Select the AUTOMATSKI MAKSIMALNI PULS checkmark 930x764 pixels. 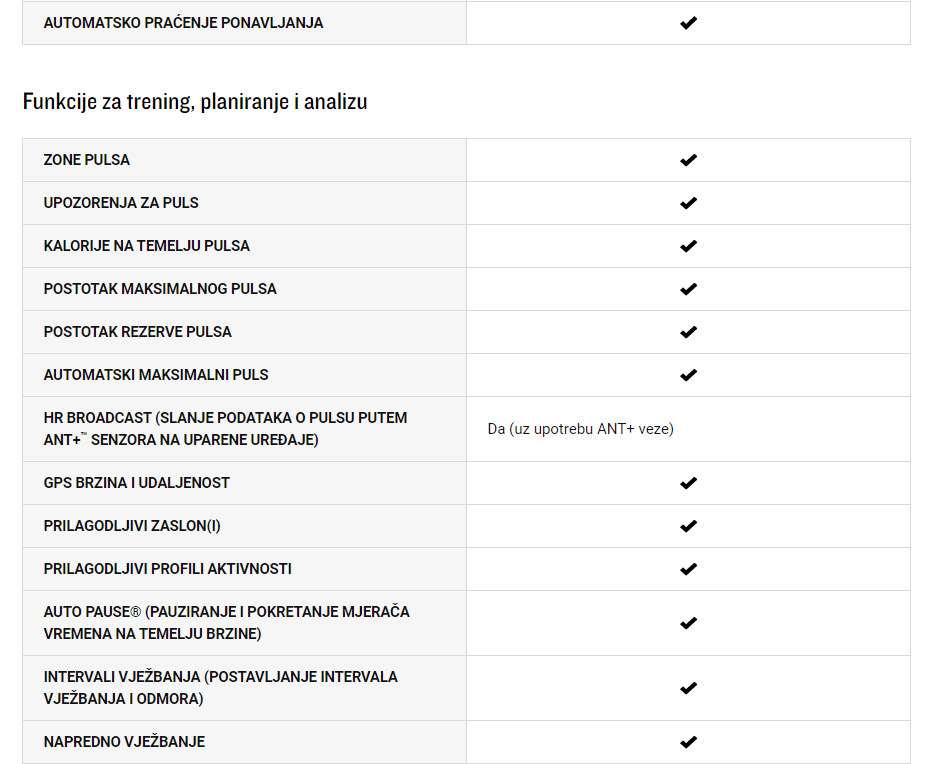click(688, 375)
